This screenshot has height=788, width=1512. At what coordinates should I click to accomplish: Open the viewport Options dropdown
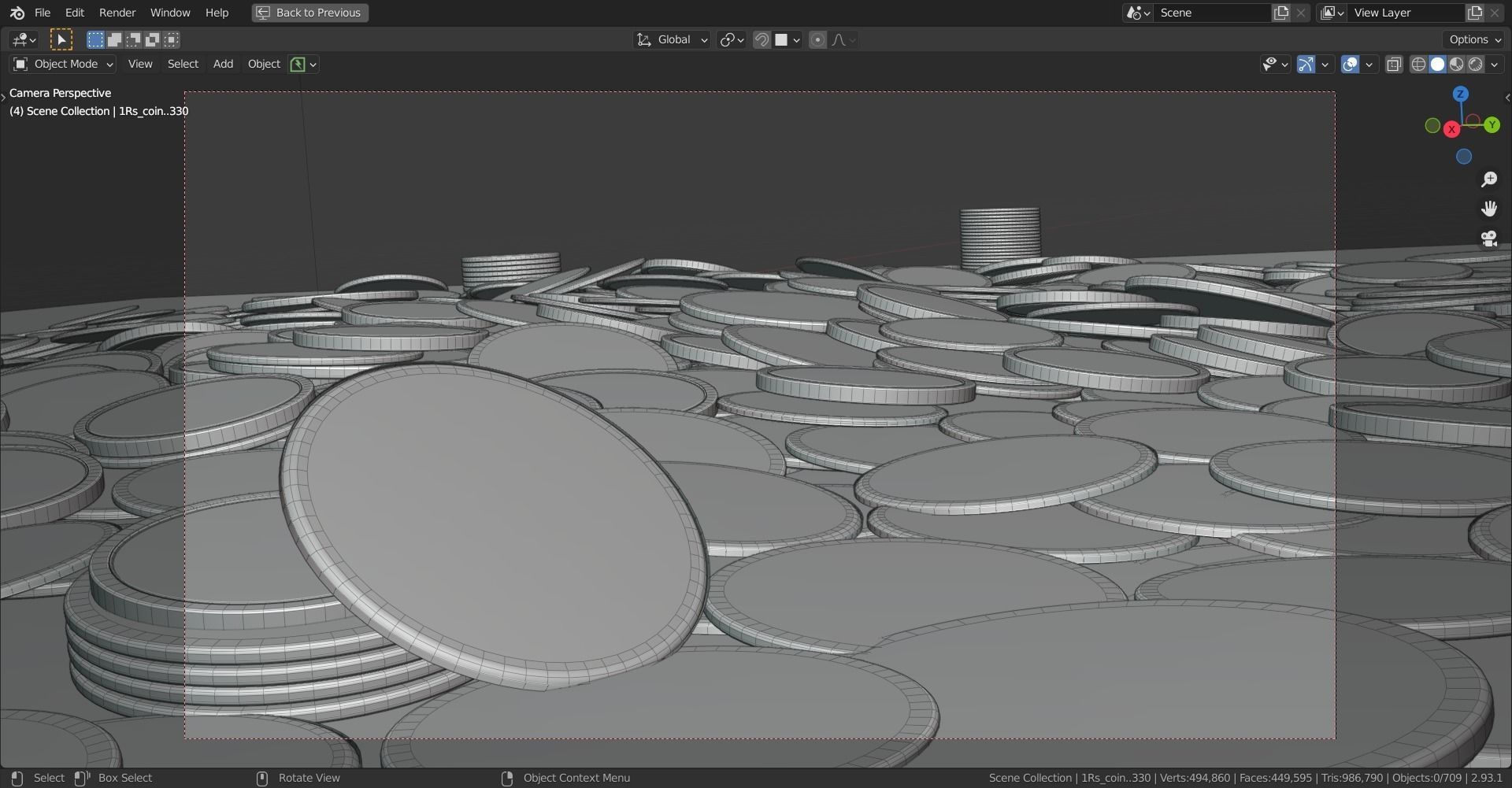(x=1472, y=39)
